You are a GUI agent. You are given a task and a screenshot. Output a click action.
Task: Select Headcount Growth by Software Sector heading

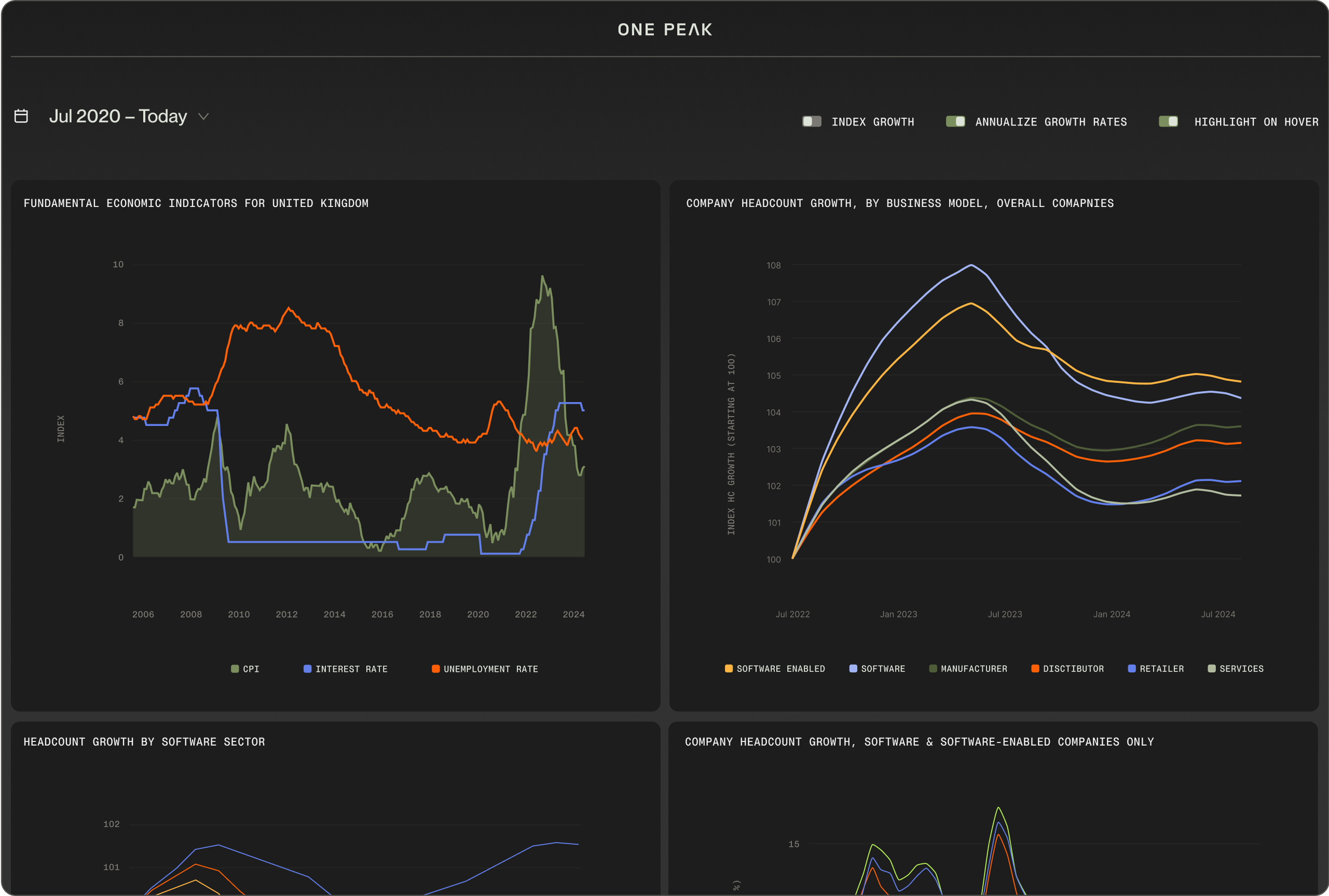click(144, 742)
